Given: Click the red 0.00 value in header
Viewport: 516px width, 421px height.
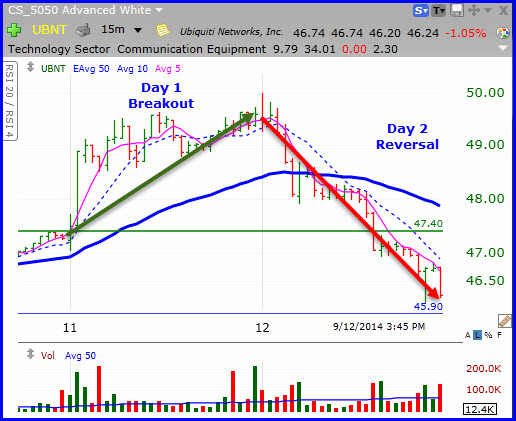Looking at the screenshot, I should click(x=354, y=49).
